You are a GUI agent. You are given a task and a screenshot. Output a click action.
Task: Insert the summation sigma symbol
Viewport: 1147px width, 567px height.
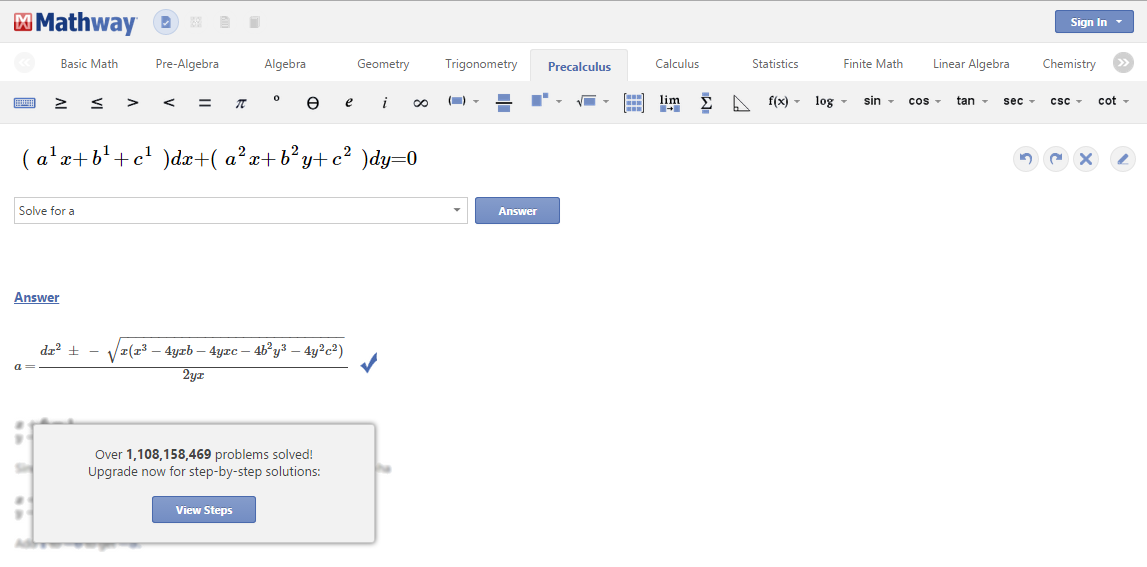point(706,102)
